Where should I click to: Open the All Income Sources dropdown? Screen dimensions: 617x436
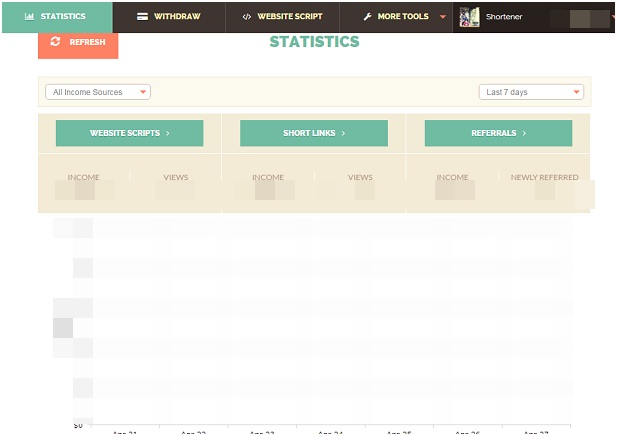click(x=98, y=92)
